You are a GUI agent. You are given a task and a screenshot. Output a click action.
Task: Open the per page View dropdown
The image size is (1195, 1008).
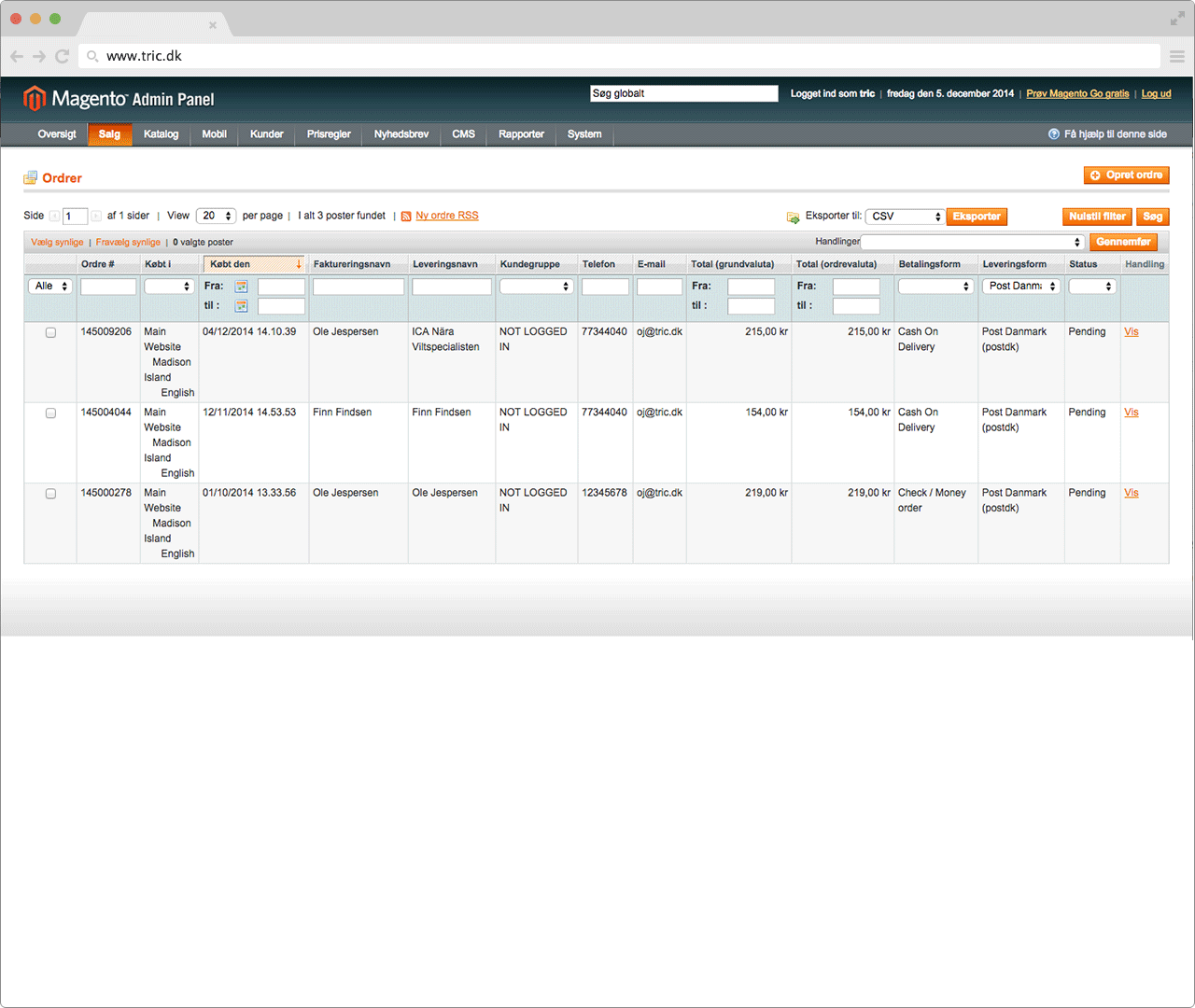click(x=216, y=216)
